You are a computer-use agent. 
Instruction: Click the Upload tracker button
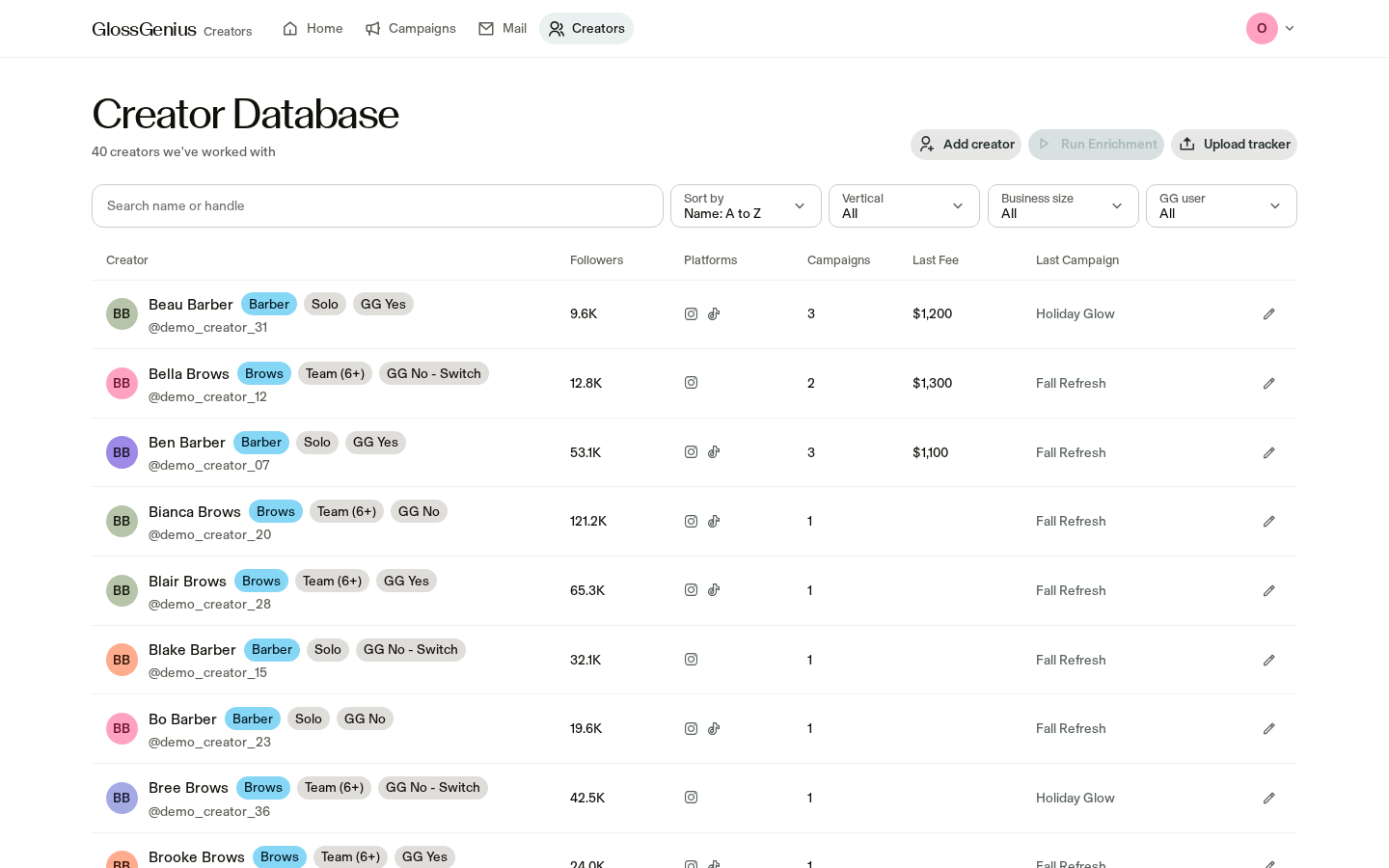[x=1234, y=145]
